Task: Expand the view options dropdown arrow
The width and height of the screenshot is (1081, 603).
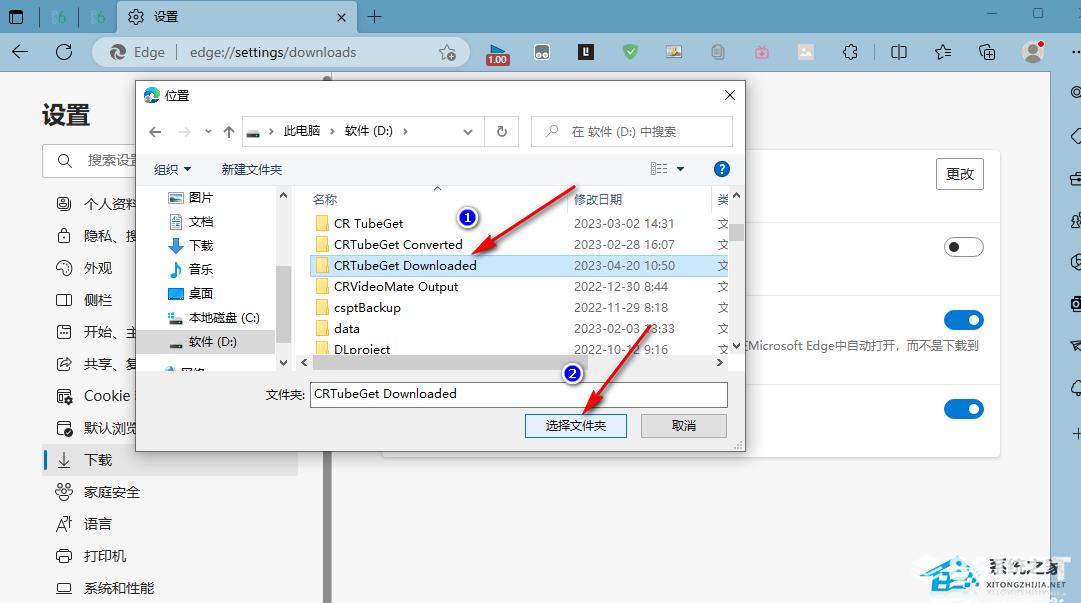Action: (x=680, y=169)
